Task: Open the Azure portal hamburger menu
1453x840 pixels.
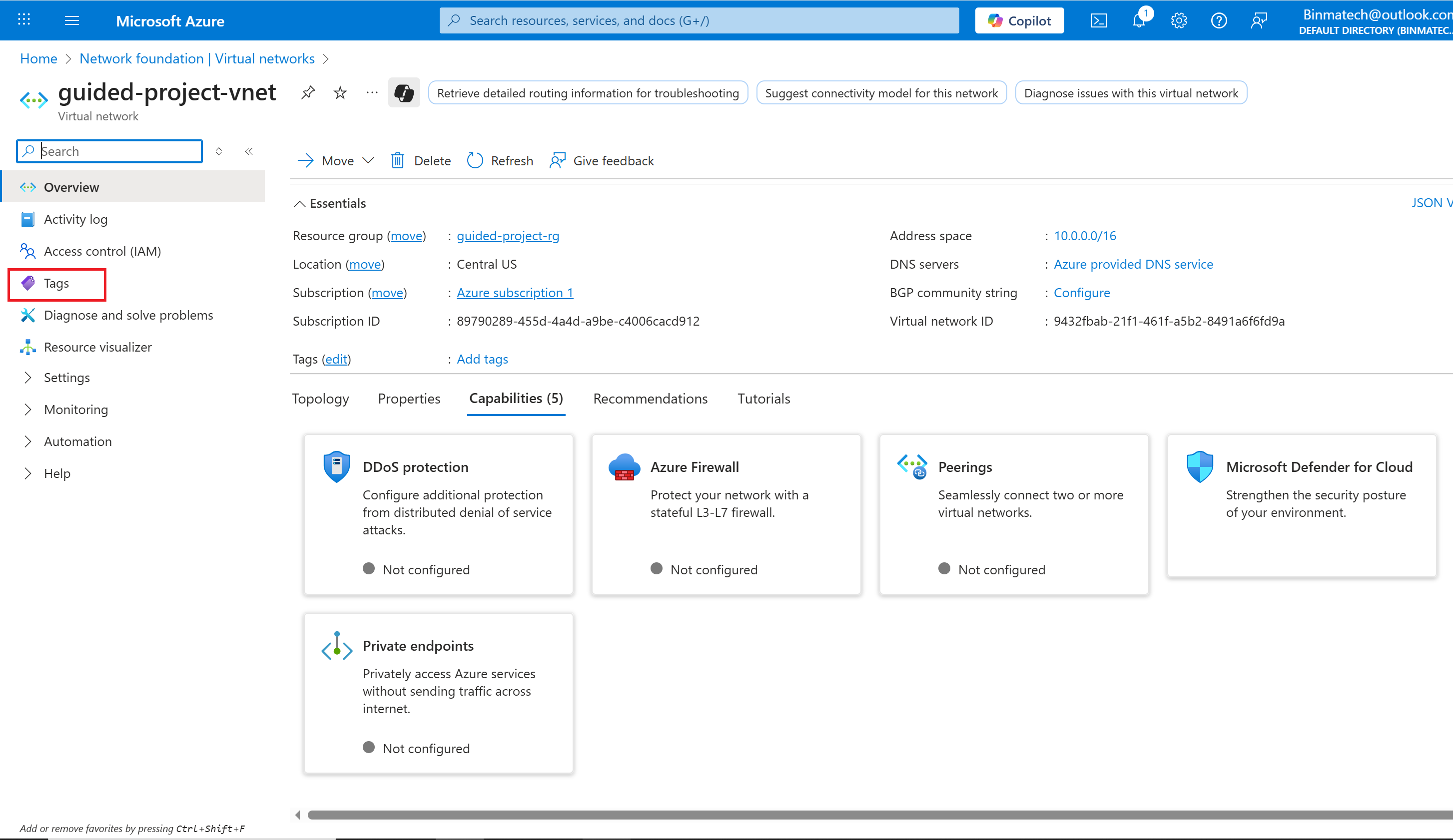Action: (x=72, y=21)
